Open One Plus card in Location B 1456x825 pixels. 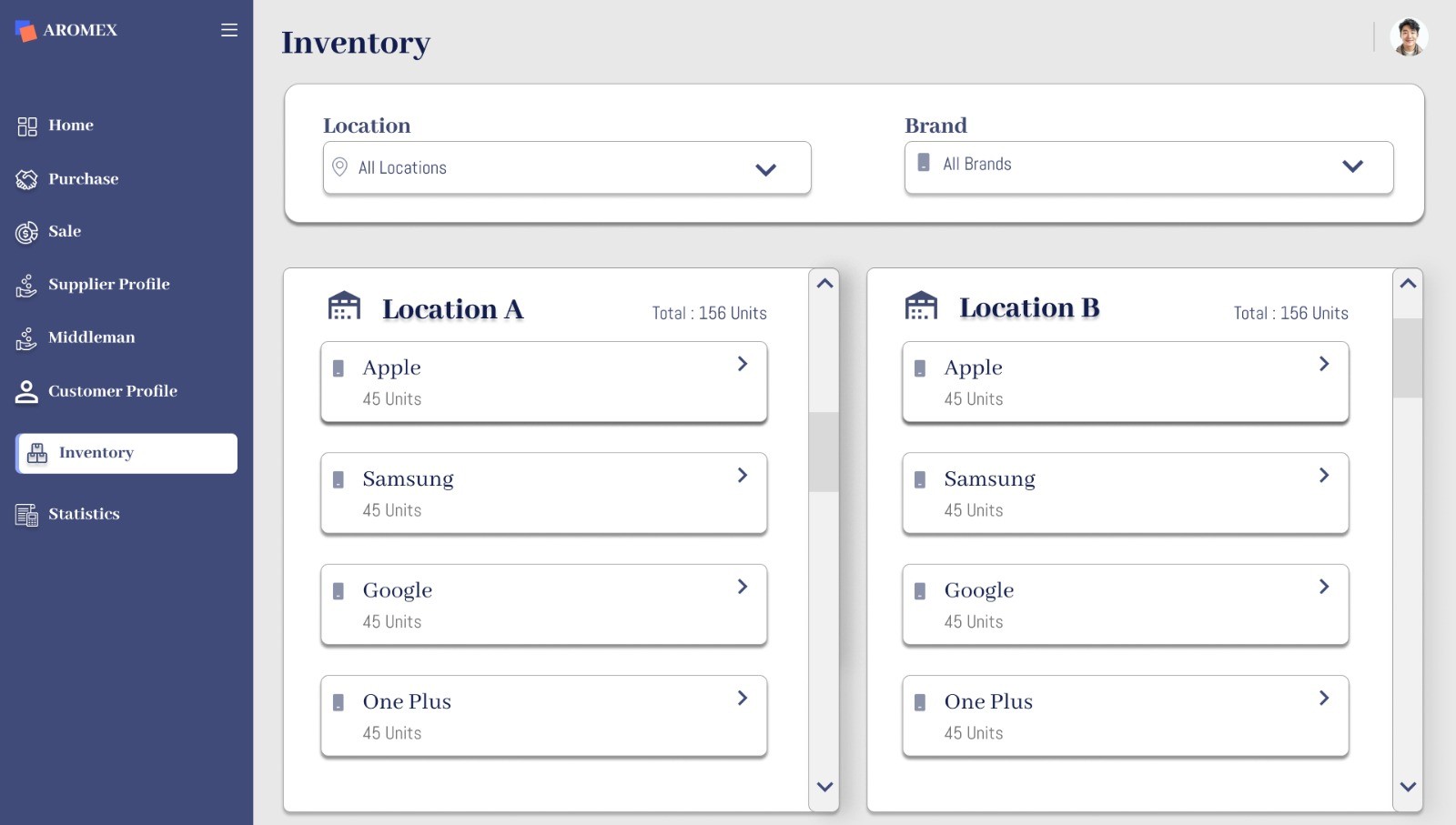pos(1125,716)
